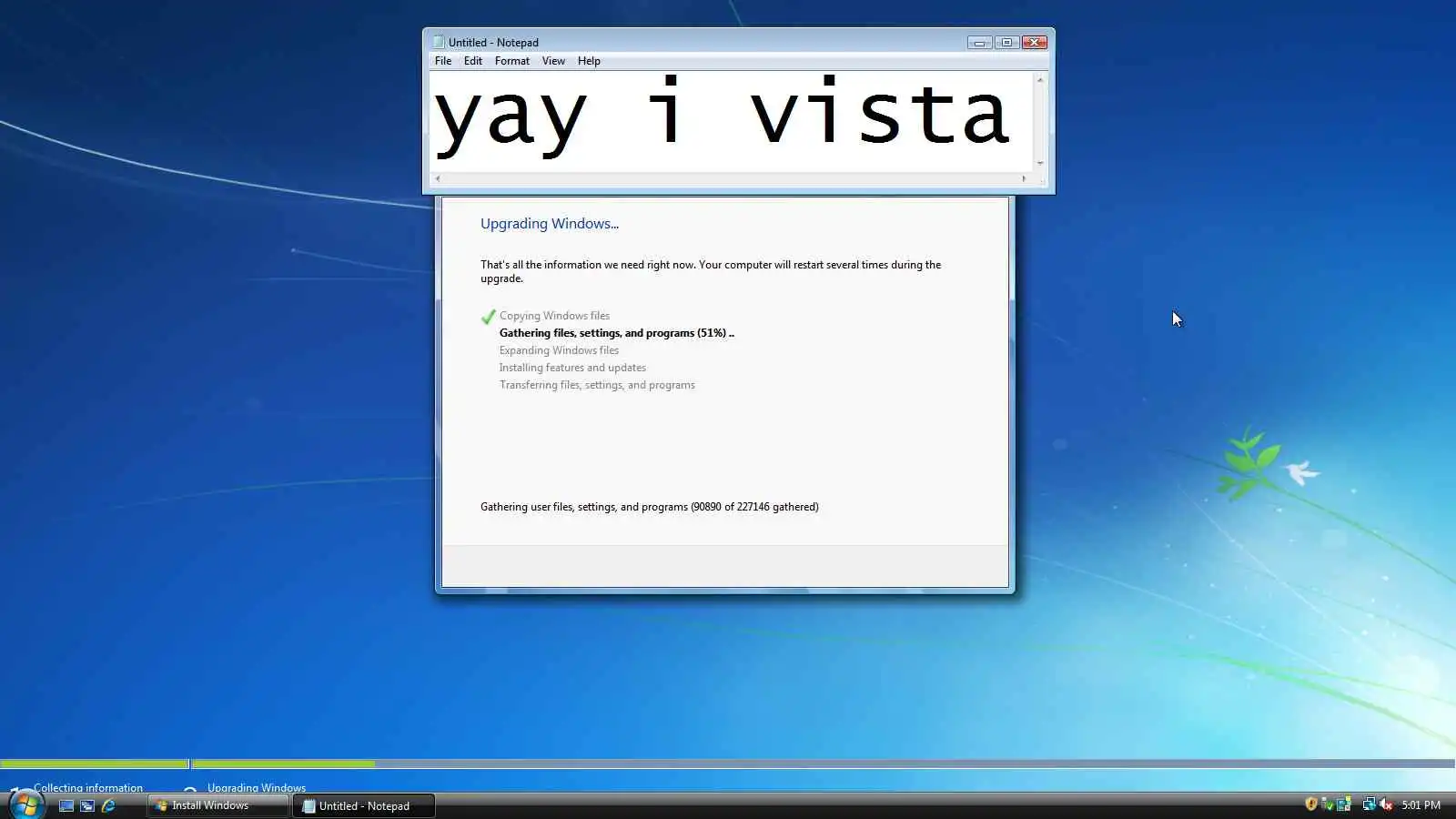Click Notepad's vertical scrollbar up arrow

pos(1040,80)
